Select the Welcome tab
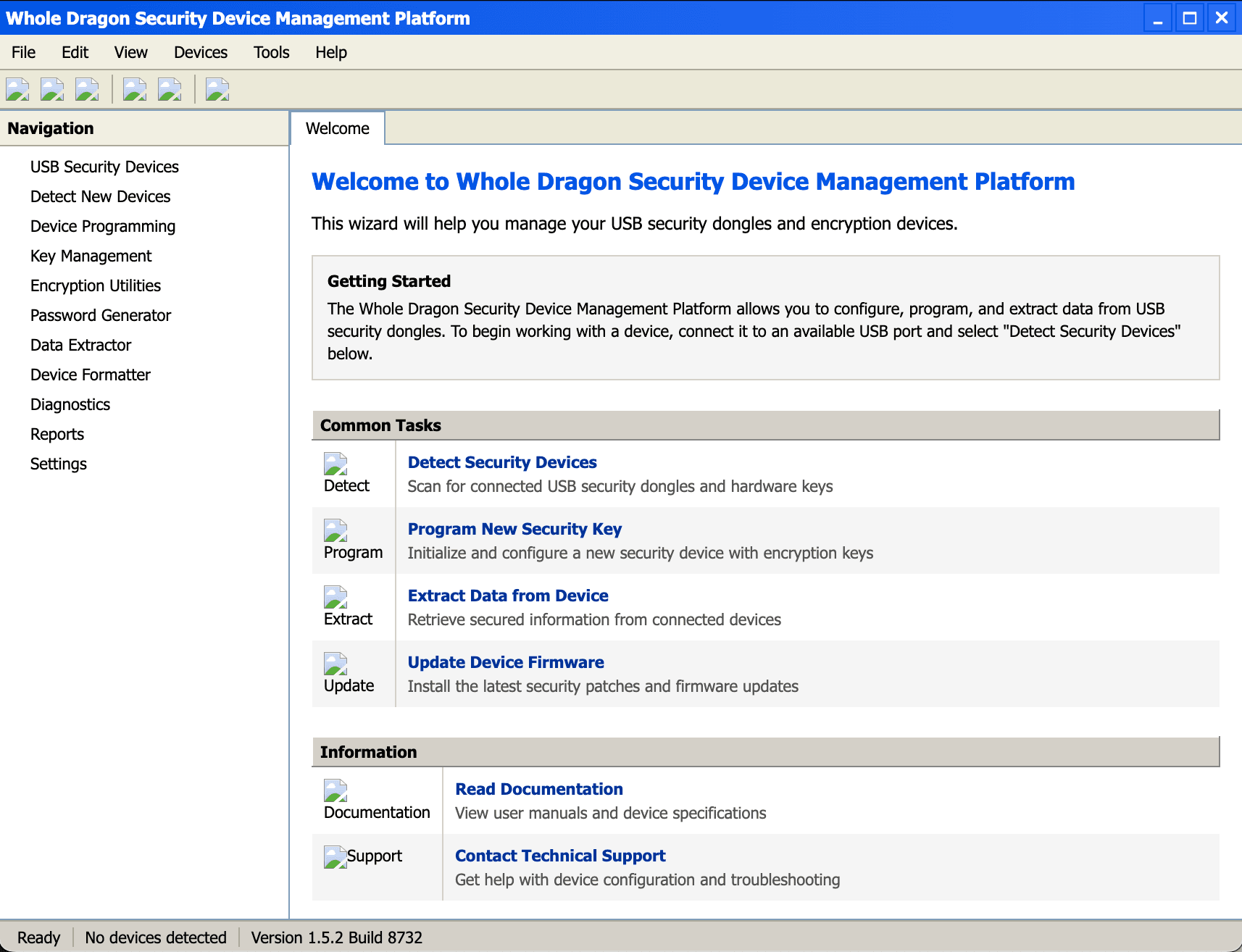 click(x=338, y=128)
